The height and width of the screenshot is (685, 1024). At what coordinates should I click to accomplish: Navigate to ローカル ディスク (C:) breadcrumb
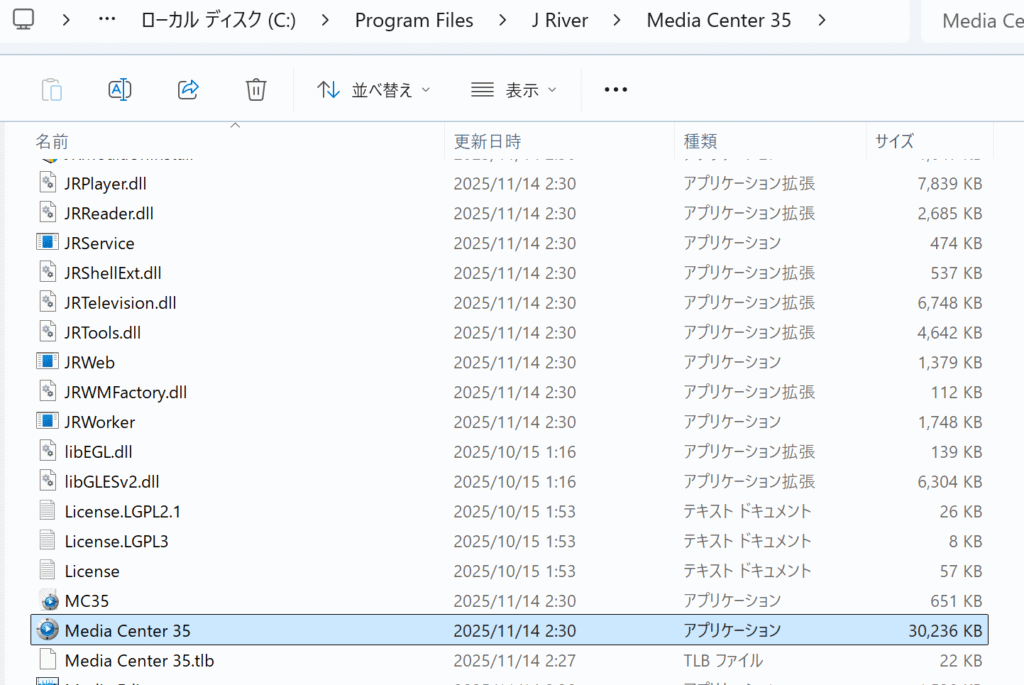tap(219, 20)
